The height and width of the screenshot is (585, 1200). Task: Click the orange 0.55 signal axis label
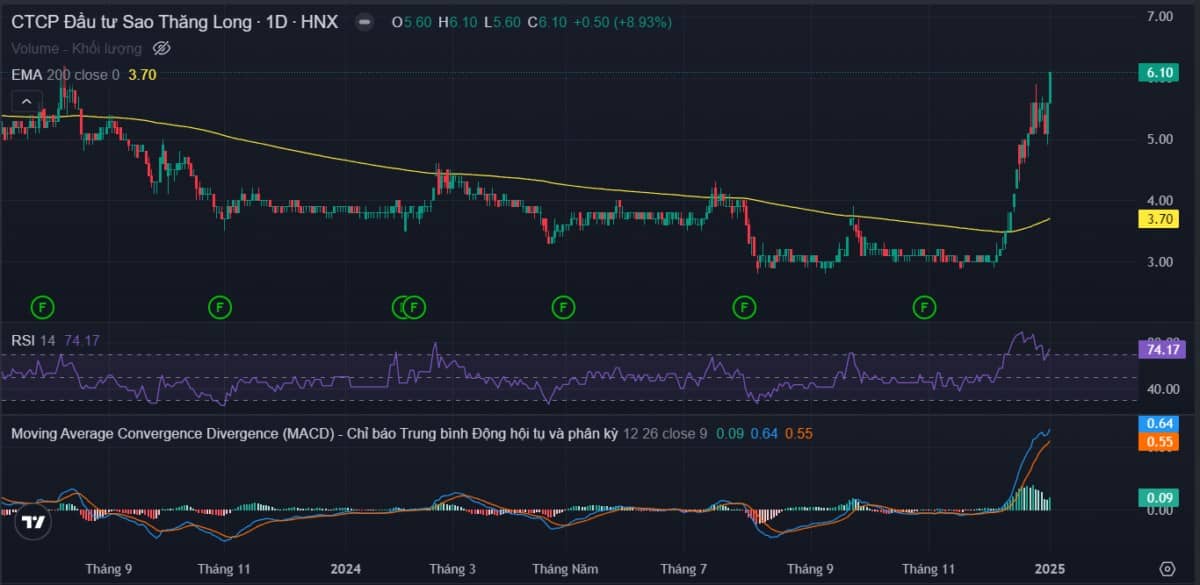tap(1160, 442)
